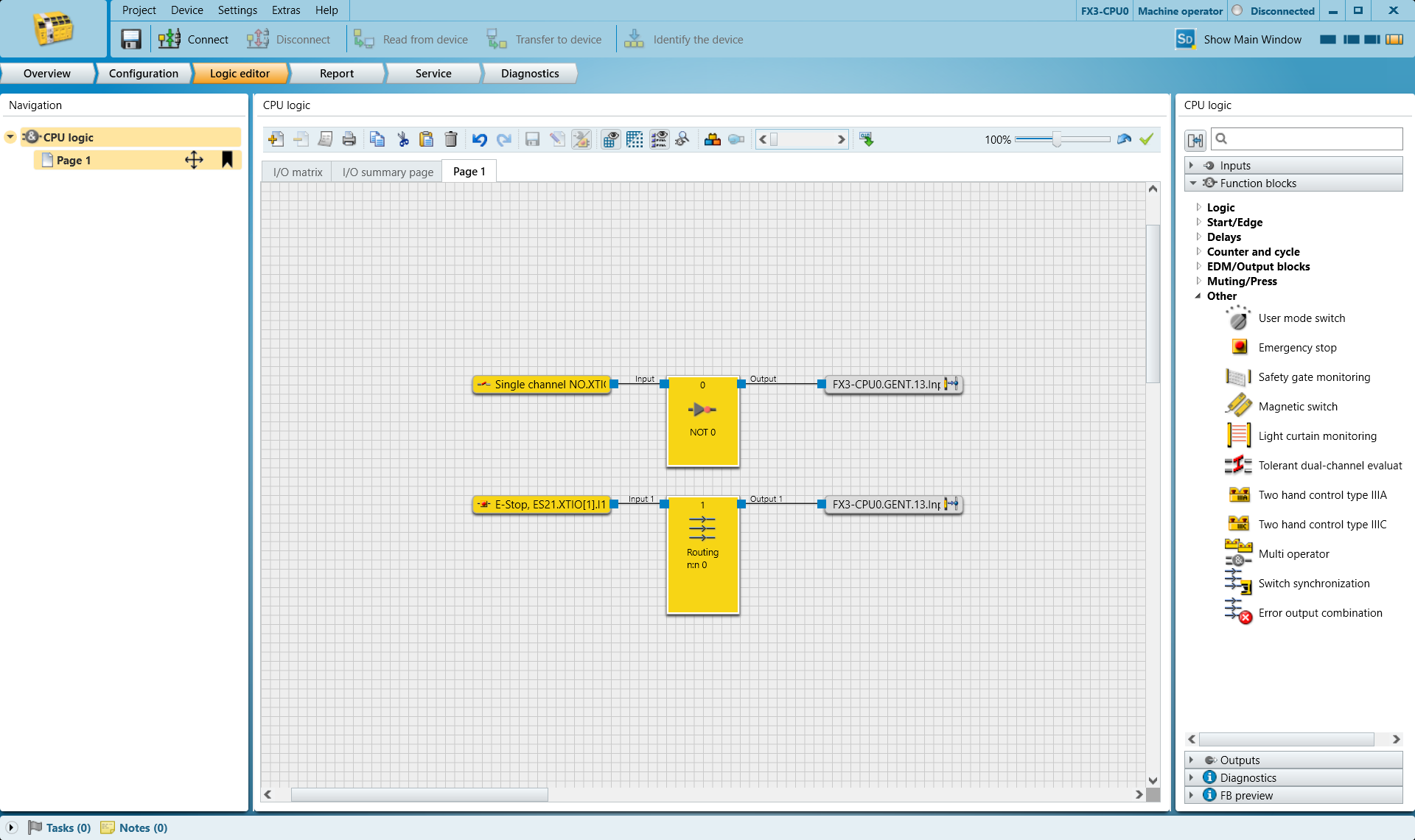Expand the Logic function block group
This screenshot has width=1415, height=840.
coord(1220,207)
